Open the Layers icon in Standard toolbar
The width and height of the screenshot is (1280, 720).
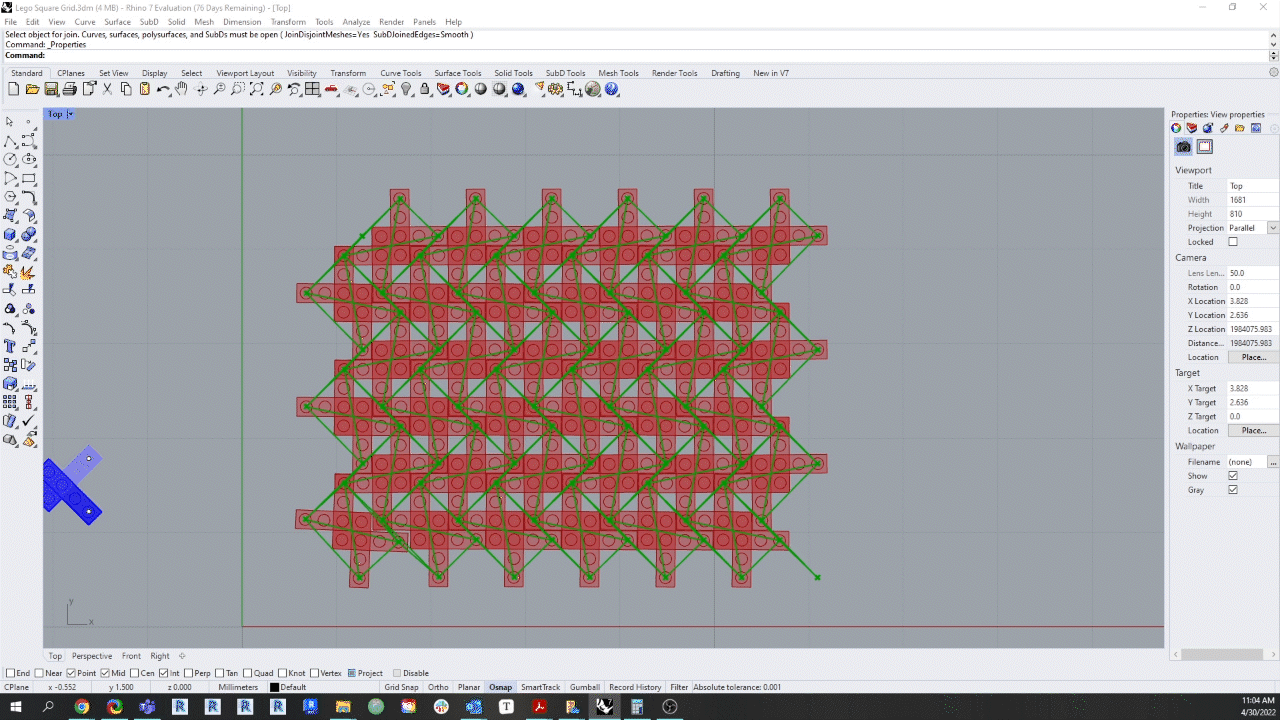click(x=444, y=89)
